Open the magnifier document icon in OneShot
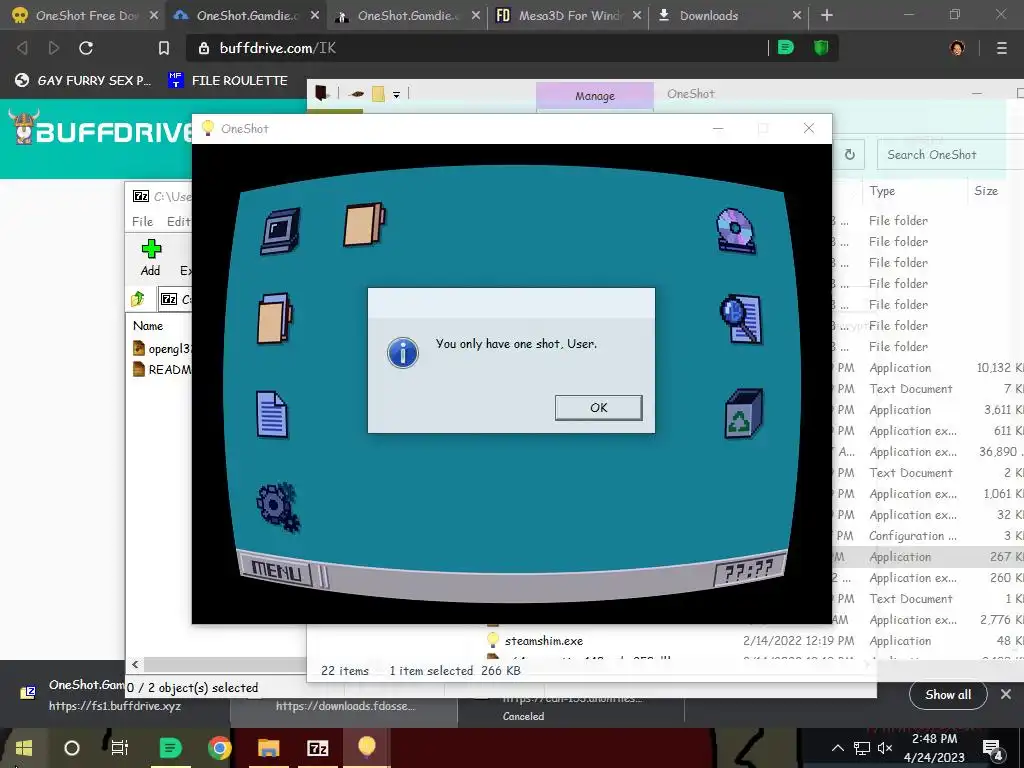 (741, 319)
